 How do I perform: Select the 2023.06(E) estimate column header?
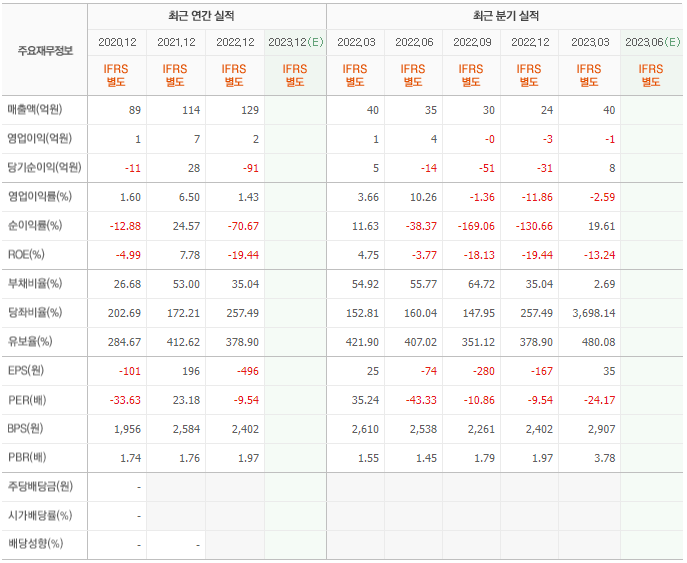[652, 42]
